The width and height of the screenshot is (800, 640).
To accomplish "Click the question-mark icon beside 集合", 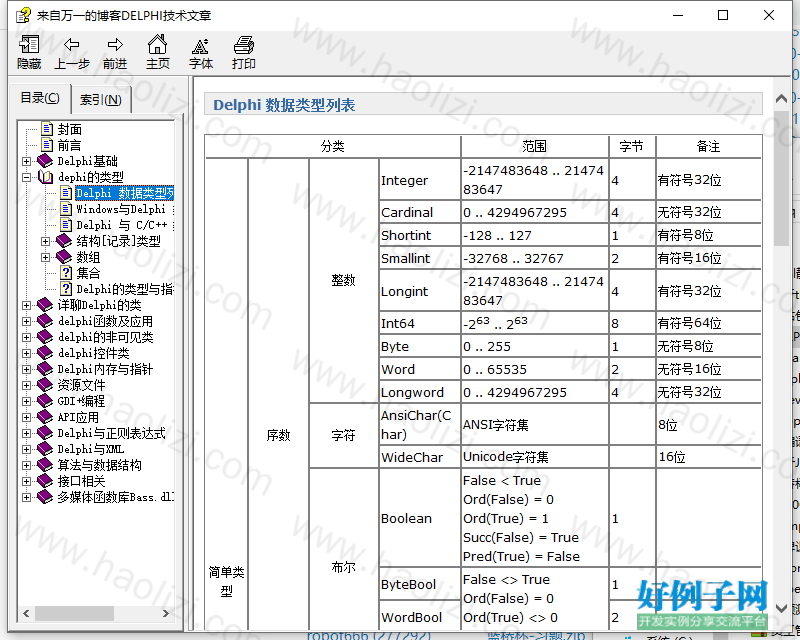I will click(66, 273).
